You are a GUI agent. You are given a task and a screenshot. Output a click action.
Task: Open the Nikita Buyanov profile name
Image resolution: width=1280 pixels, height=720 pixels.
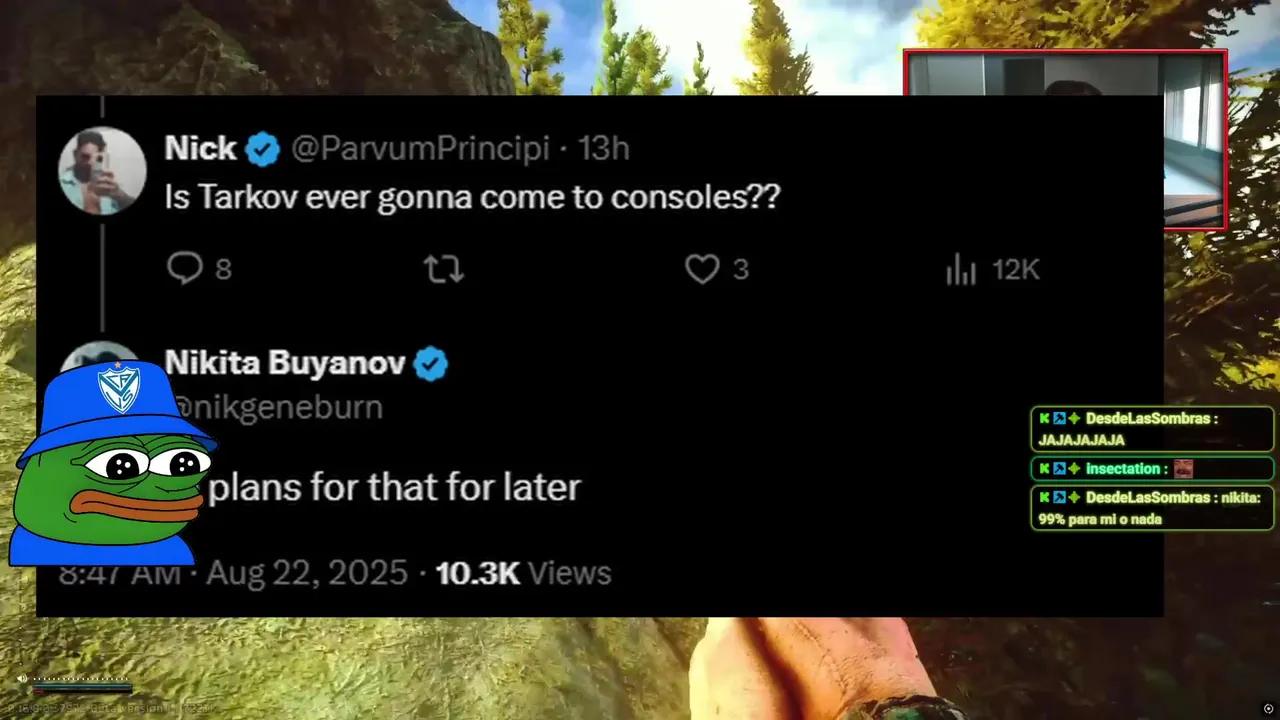pyautogui.click(x=285, y=363)
